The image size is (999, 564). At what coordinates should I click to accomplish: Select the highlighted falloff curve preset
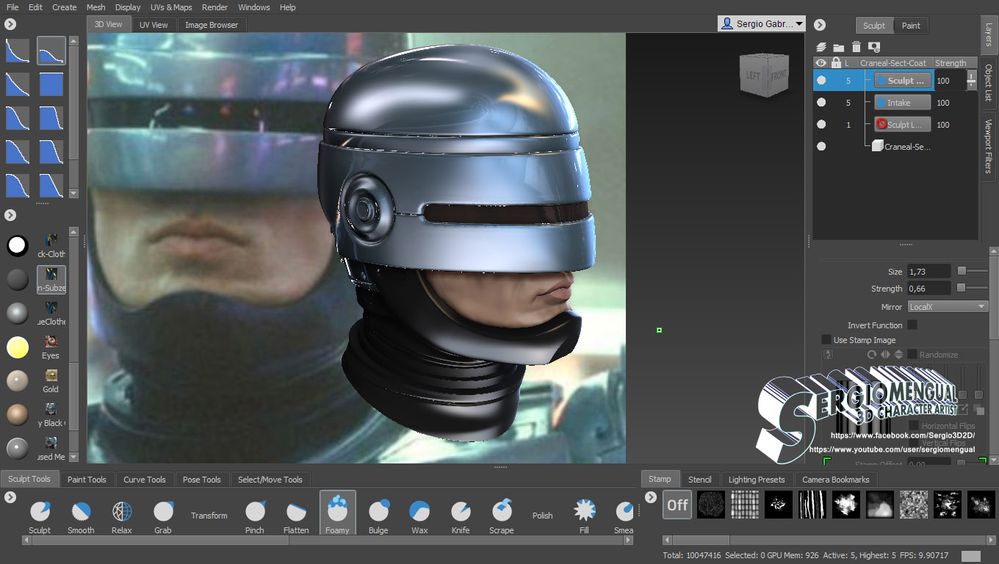coord(51,51)
